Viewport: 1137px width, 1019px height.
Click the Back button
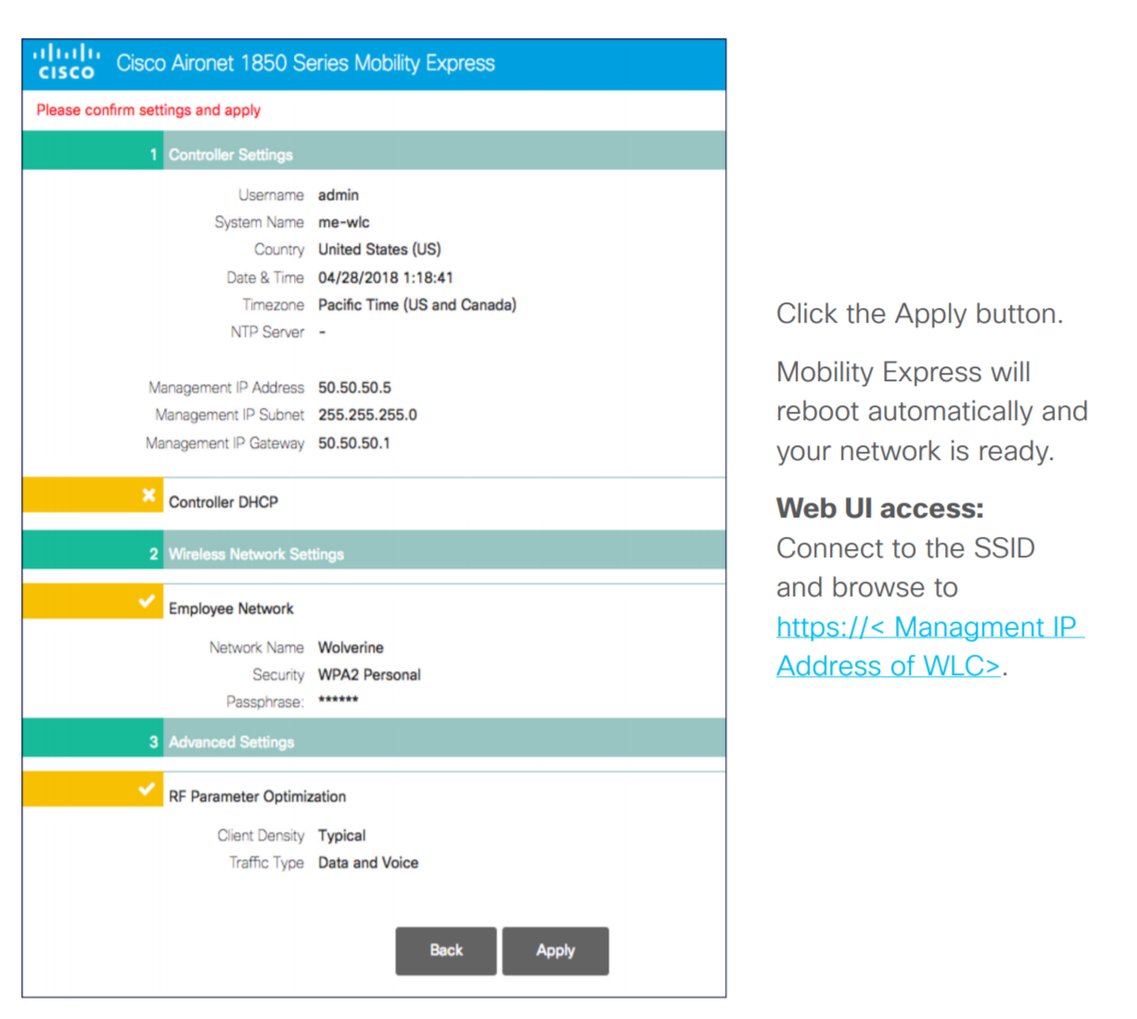(446, 951)
